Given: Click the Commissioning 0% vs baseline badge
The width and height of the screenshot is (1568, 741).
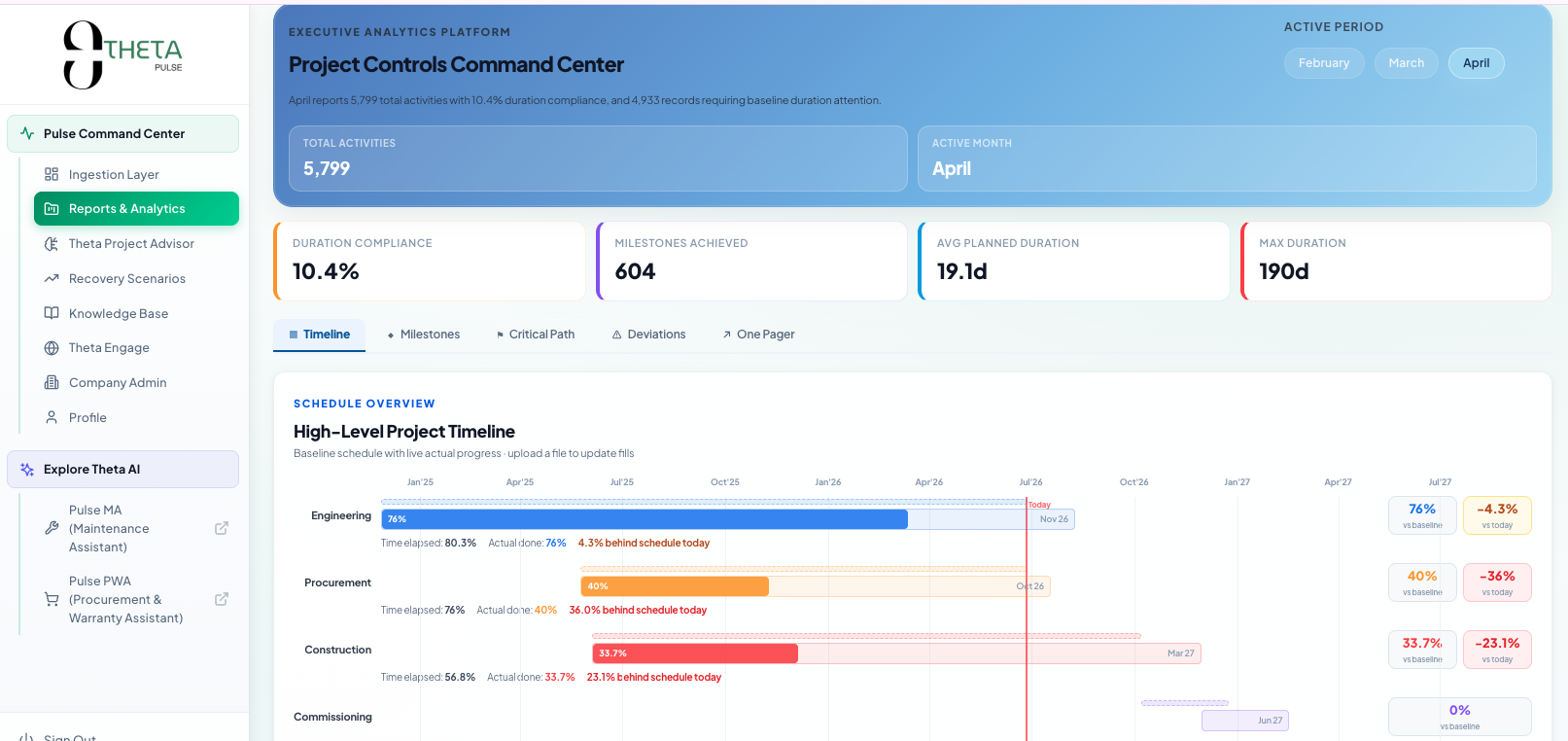Looking at the screenshot, I should click(x=1460, y=717).
